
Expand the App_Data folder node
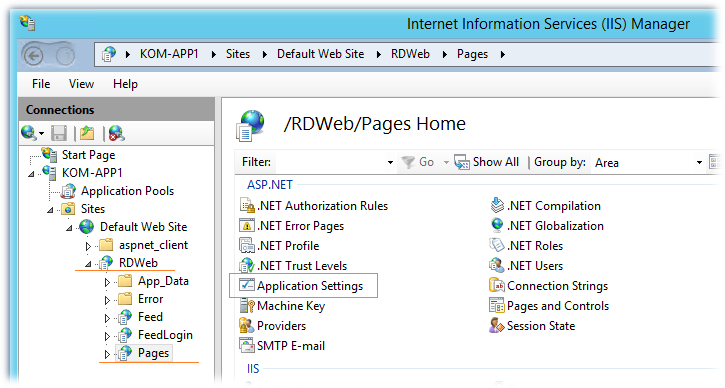pos(107,282)
